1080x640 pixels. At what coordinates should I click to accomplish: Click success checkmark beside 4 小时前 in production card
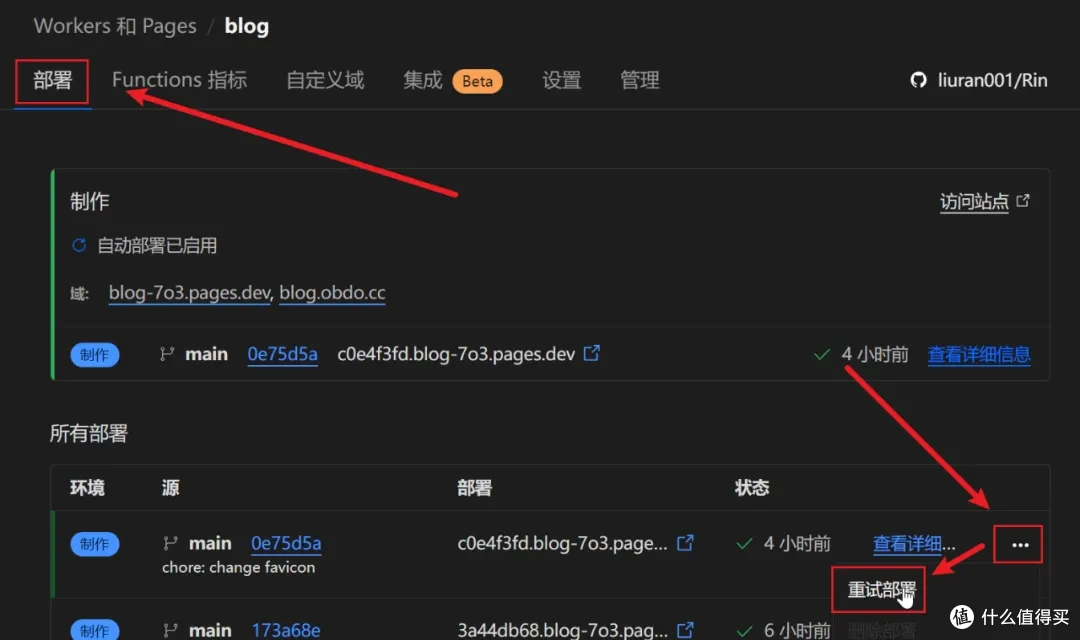pos(822,355)
